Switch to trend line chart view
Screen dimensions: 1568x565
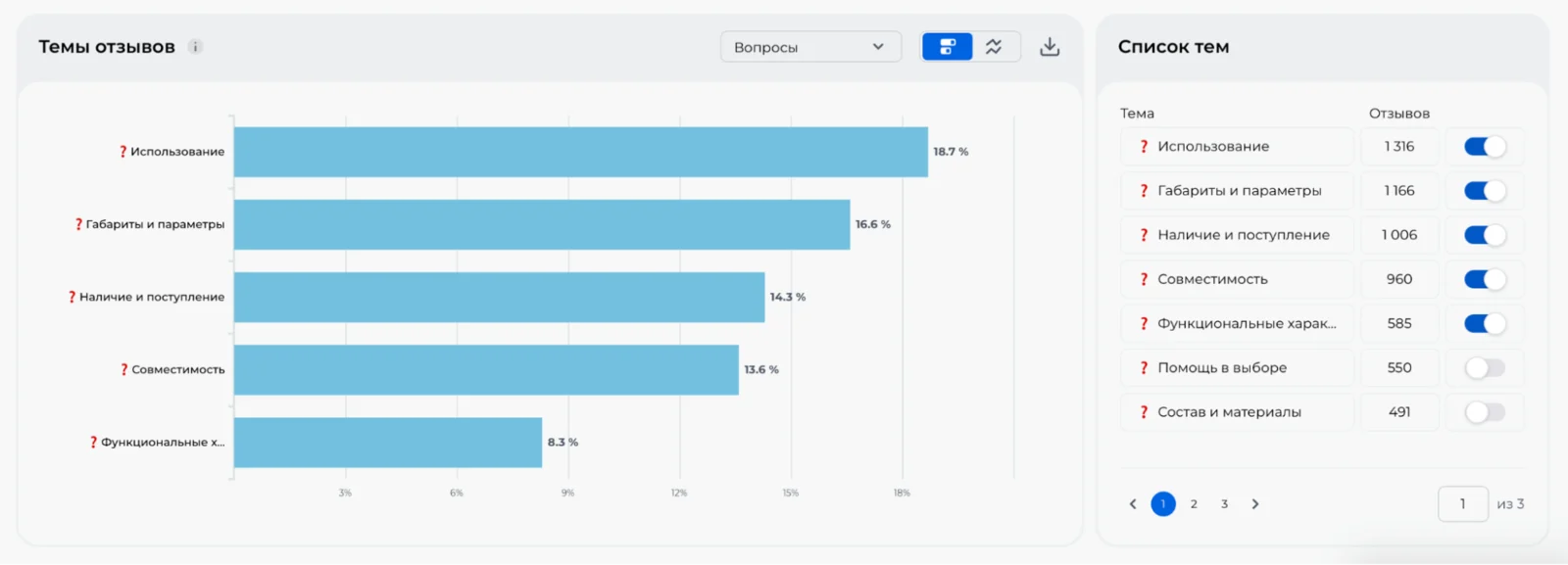tap(995, 47)
